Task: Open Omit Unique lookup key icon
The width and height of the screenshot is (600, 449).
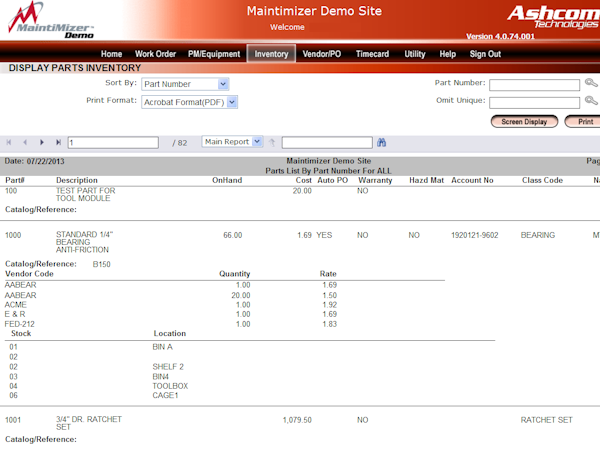Action: coord(591,101)
